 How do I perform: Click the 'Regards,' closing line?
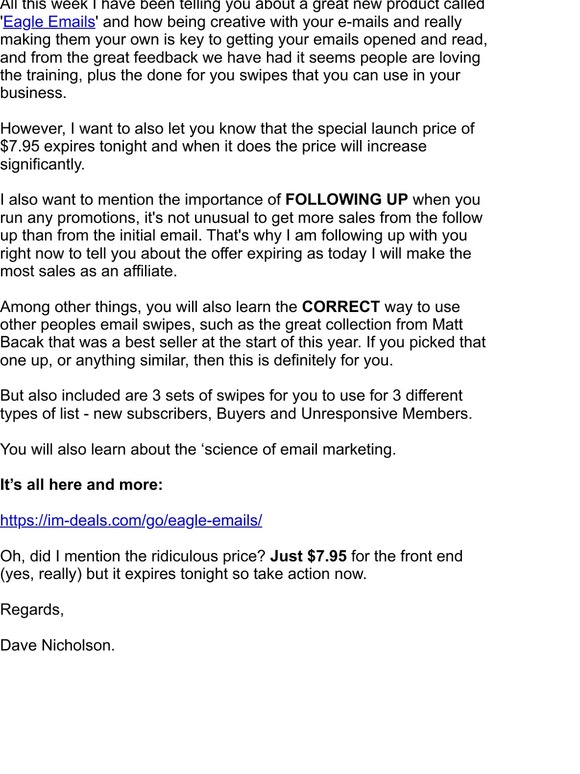click(32, 610)
